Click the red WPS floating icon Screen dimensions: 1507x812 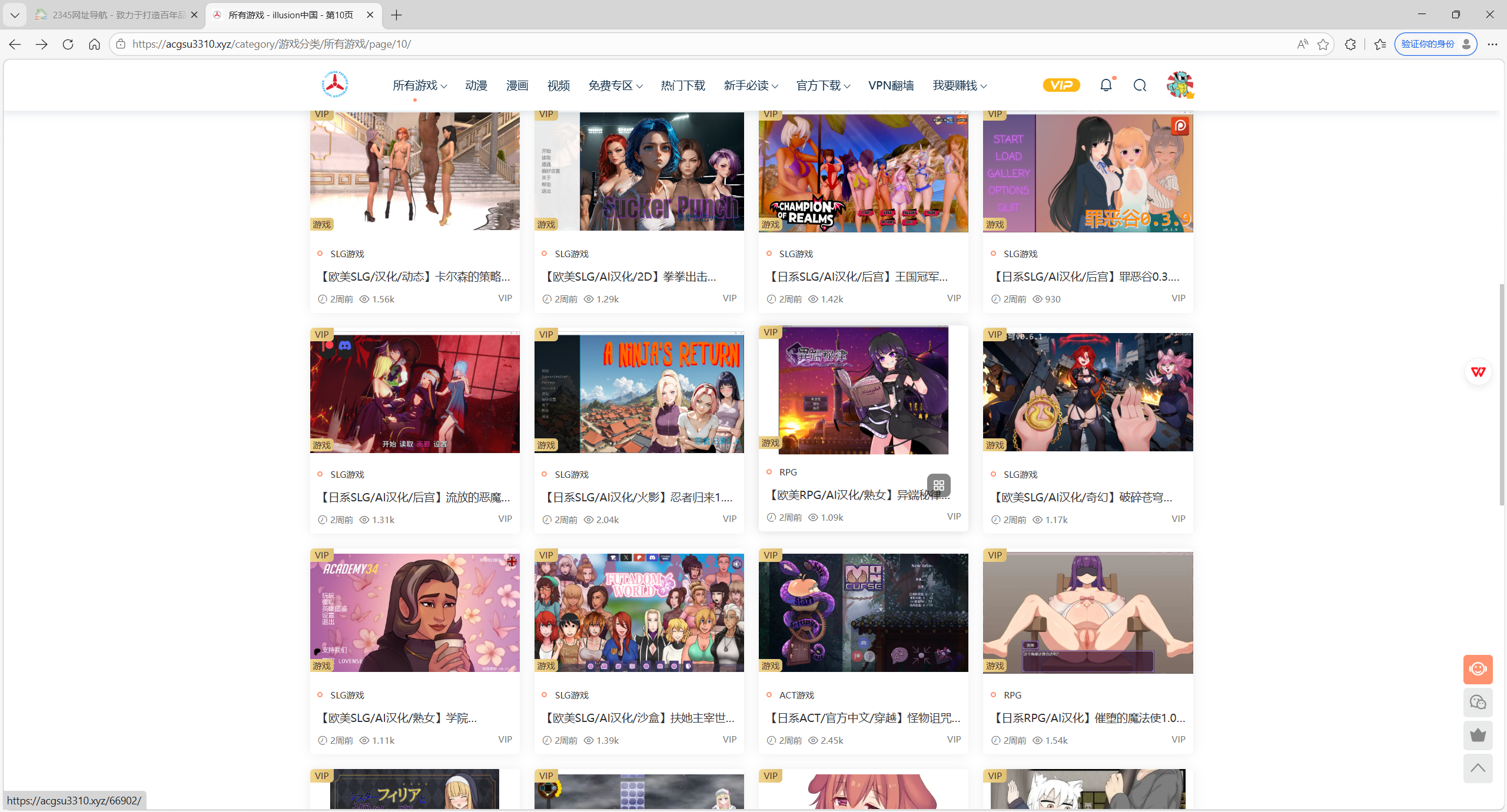tap(1478, 372)
